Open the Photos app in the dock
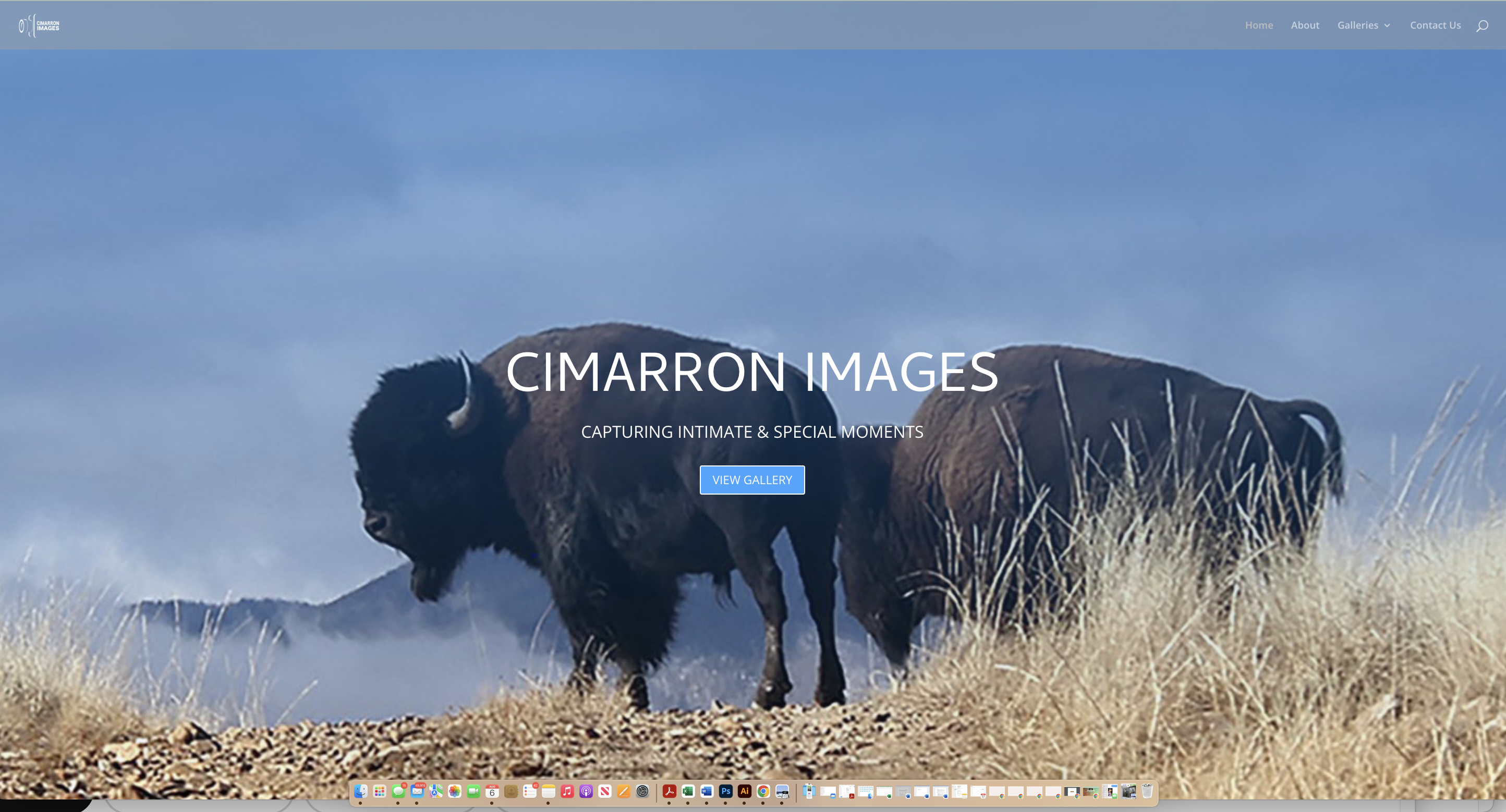This screenshot has height=812, width=1506. [454, 791]
